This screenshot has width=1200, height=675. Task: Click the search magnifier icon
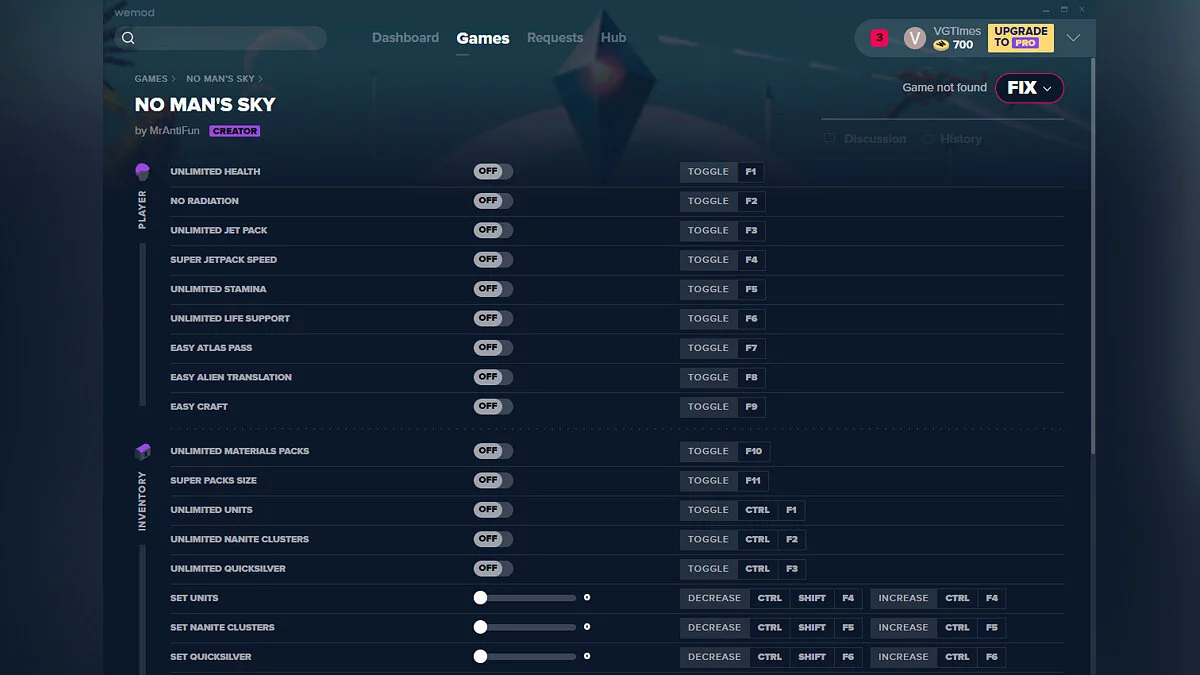(x=128, y=37)
